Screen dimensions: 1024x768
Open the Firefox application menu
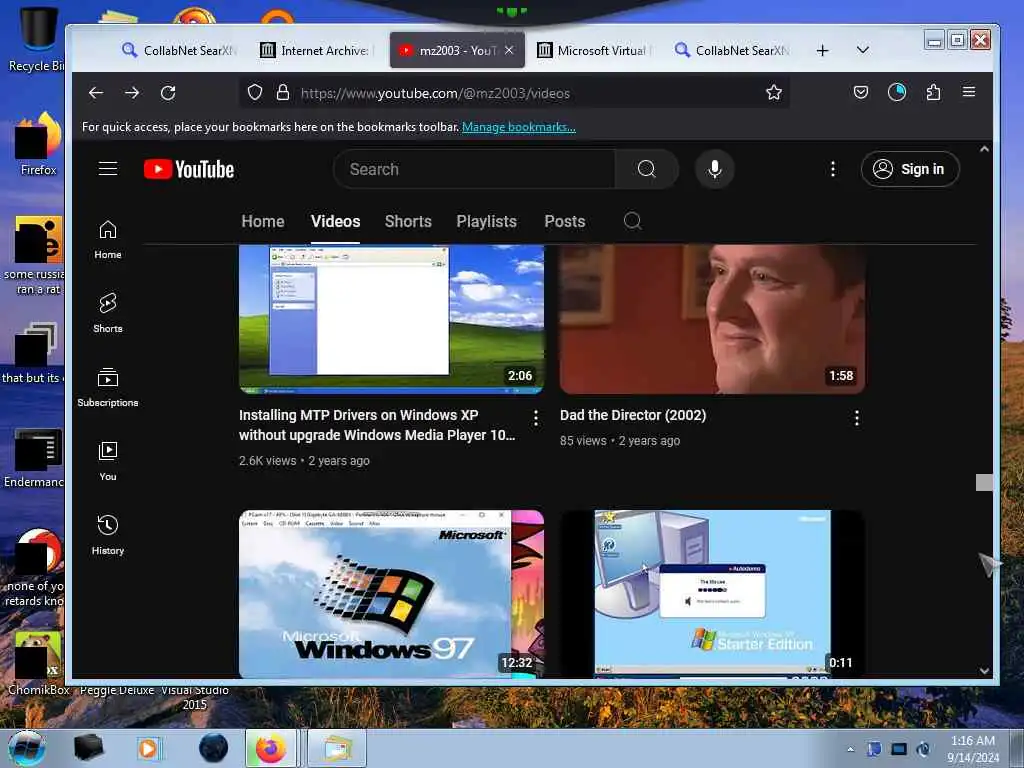coord(969,92)
